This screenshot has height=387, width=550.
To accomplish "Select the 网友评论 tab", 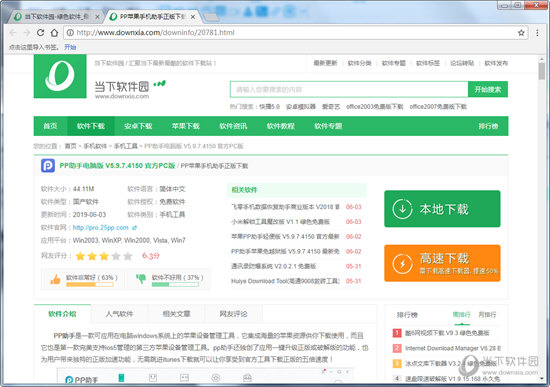I will (234, 314).
